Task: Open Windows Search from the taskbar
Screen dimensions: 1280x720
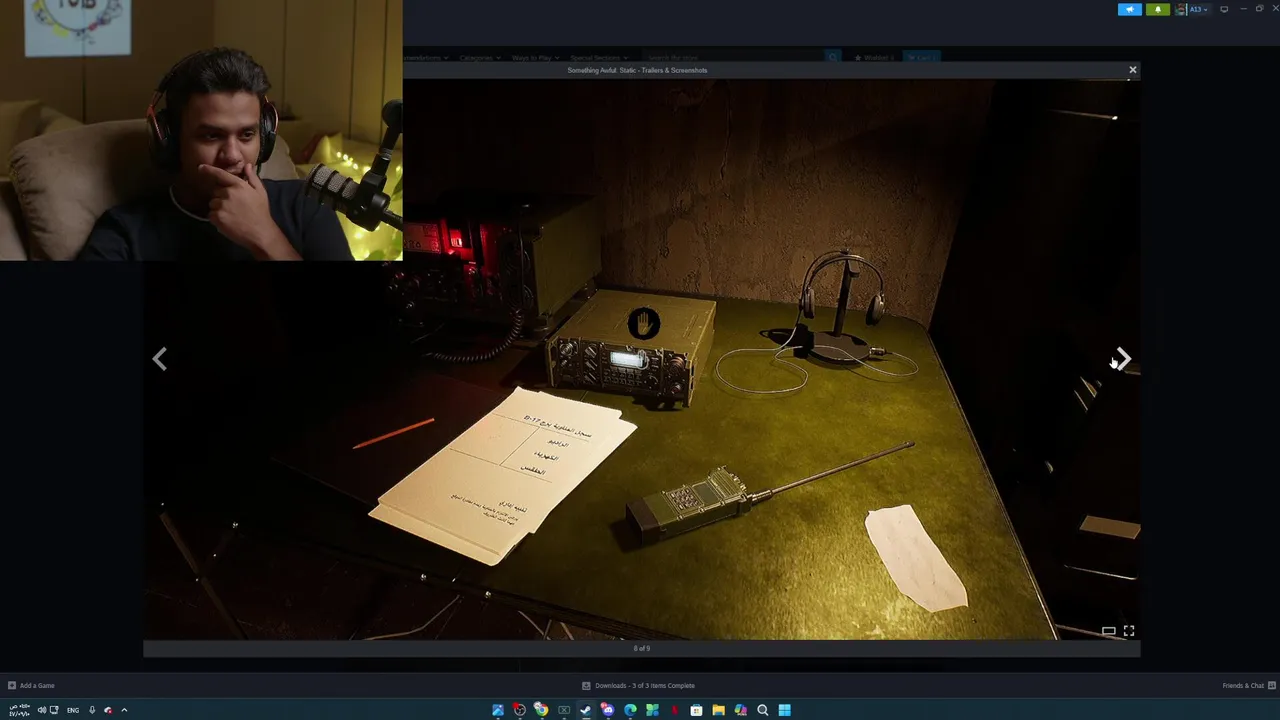Action: pos(762,710)
